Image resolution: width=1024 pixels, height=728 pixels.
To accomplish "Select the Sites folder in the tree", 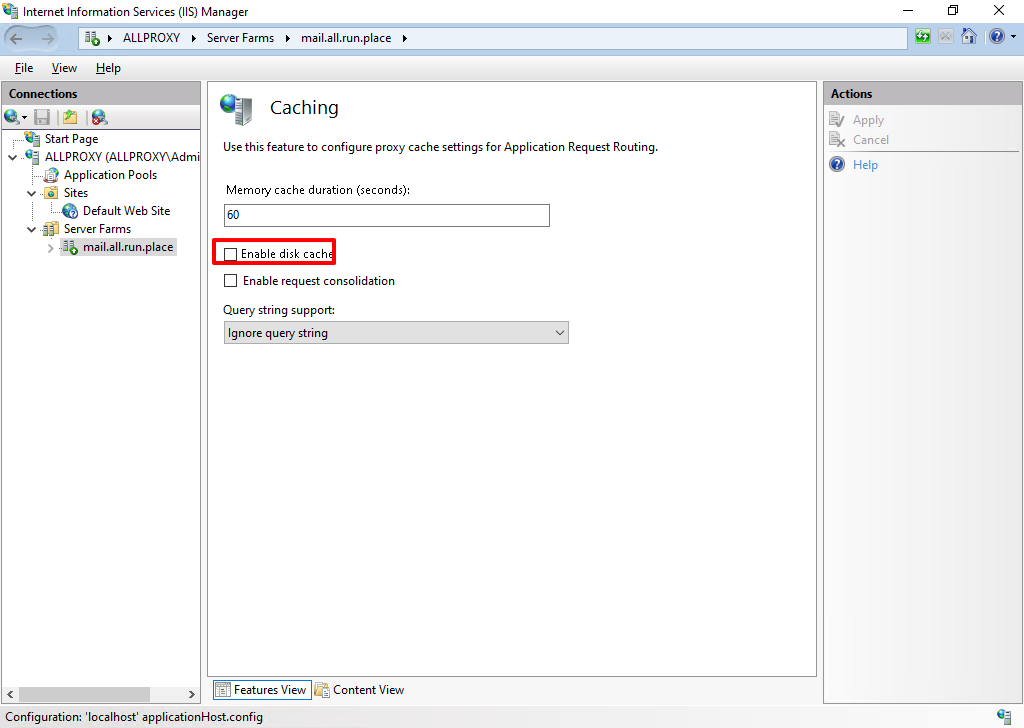I will (76, 193).
